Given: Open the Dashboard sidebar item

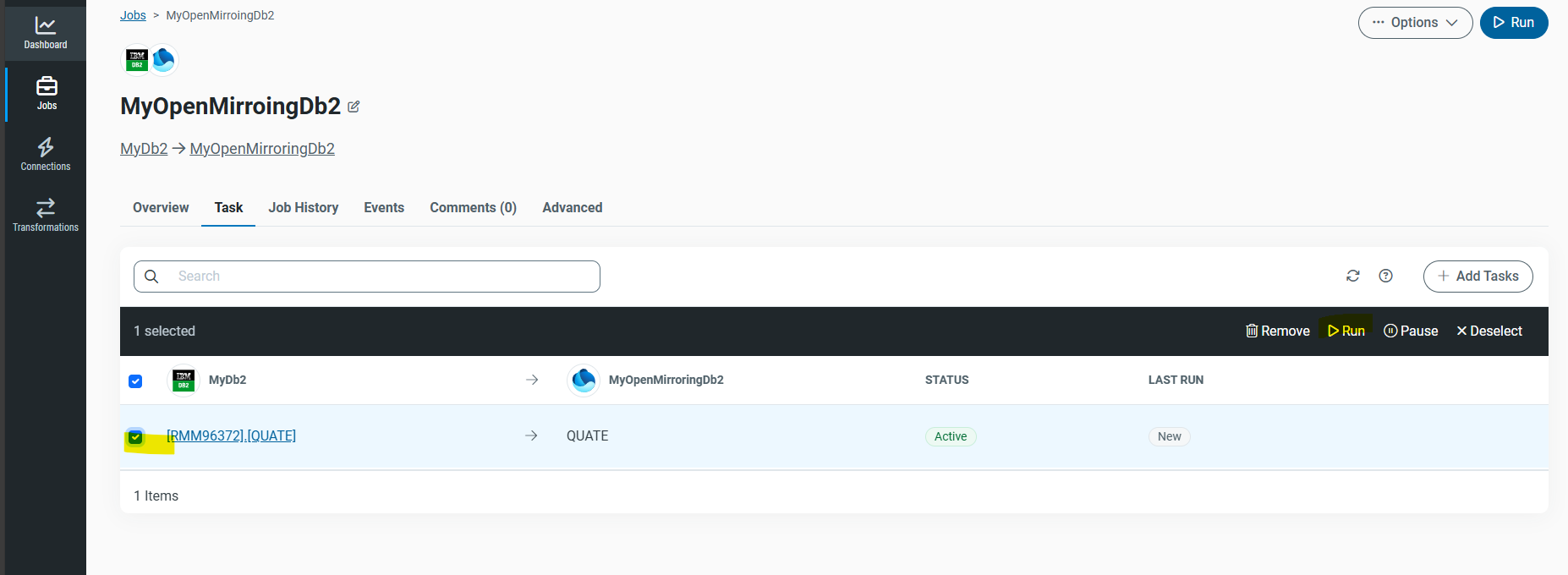Looking at the screenshot, I should tap(46, 33).
